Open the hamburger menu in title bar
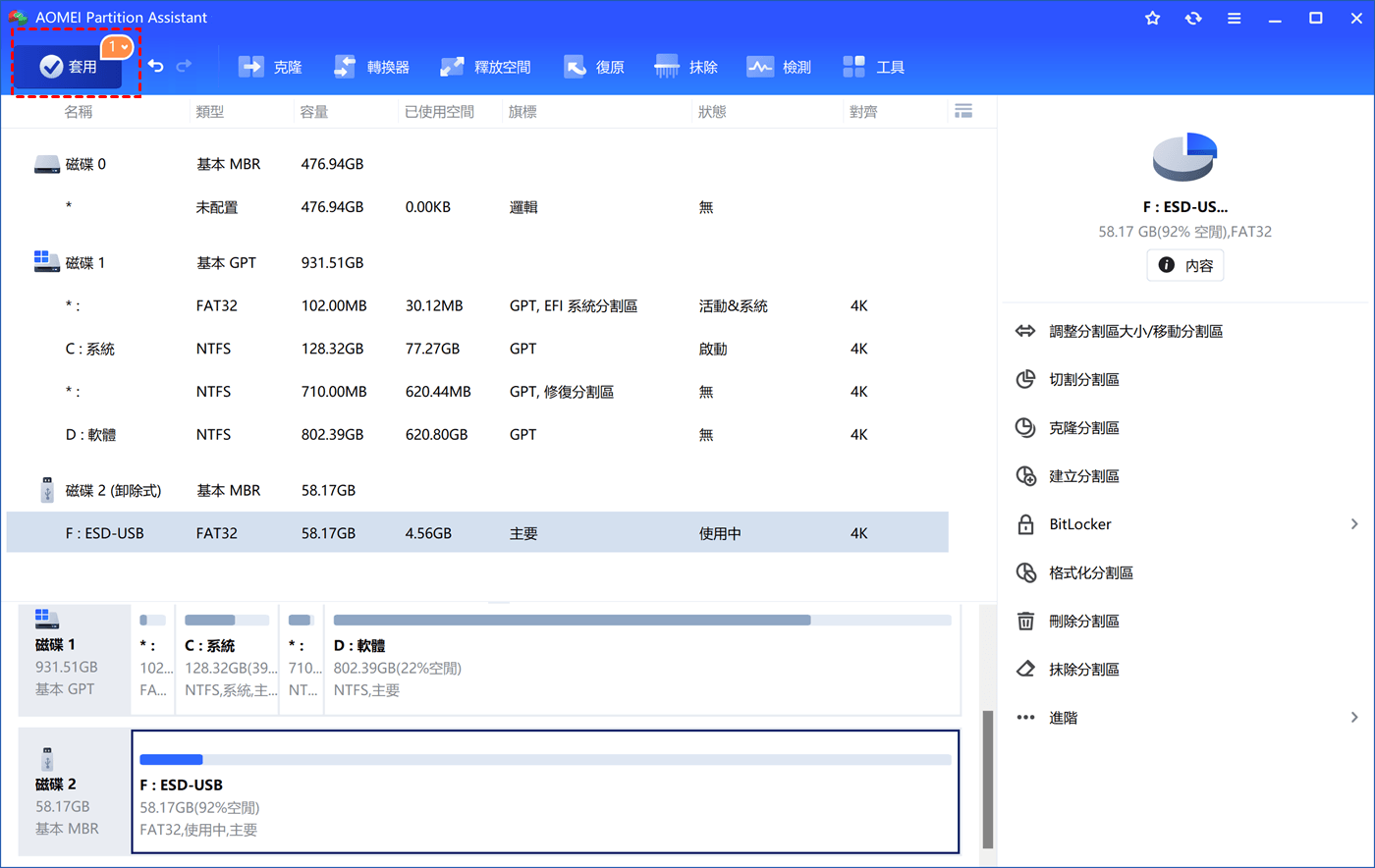The image size is (1375, 868). tap(1235, 19)
